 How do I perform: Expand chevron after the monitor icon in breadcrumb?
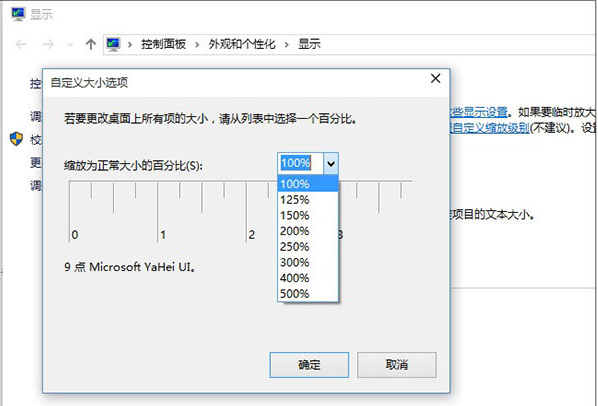pyautogui.click(x=130, y=45)
